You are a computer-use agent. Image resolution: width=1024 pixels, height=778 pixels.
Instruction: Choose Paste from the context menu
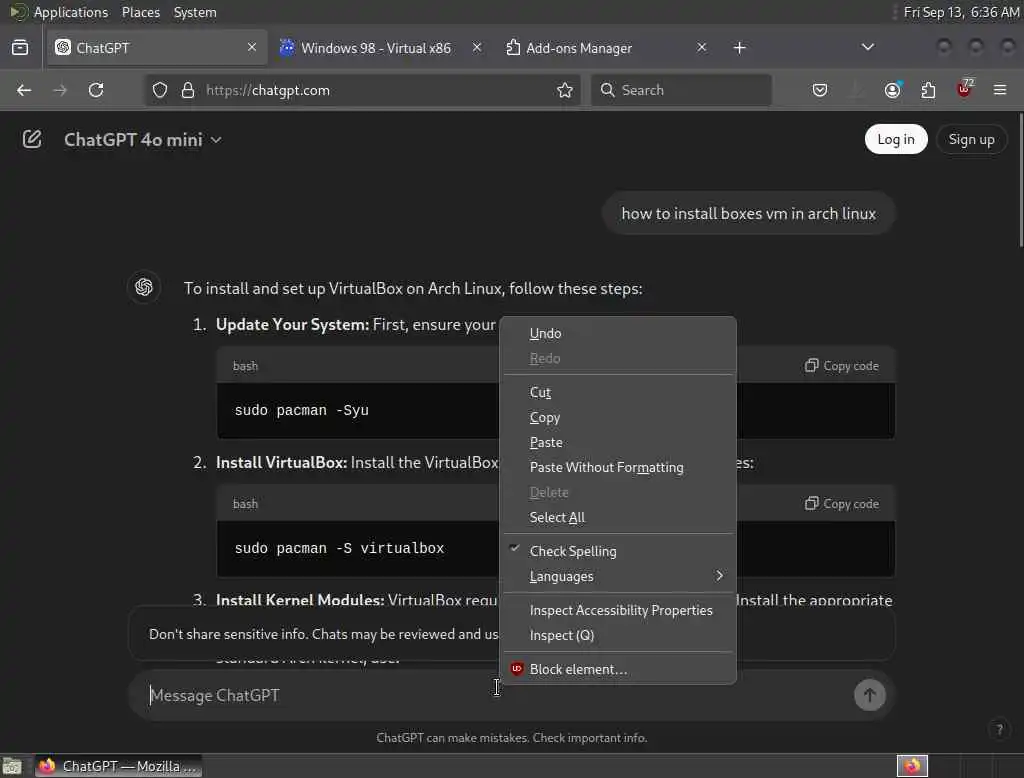coord(618,442)
